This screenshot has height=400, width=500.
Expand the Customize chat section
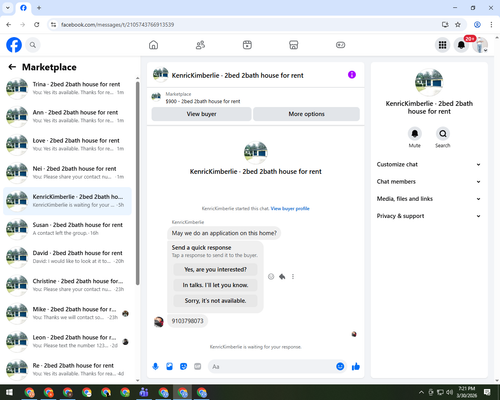point(429,164)
